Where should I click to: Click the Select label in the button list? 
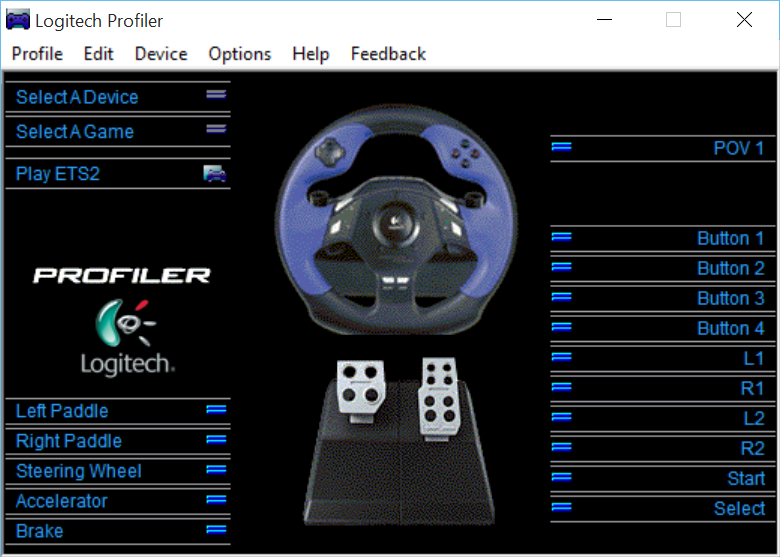(x=739, y=508)
